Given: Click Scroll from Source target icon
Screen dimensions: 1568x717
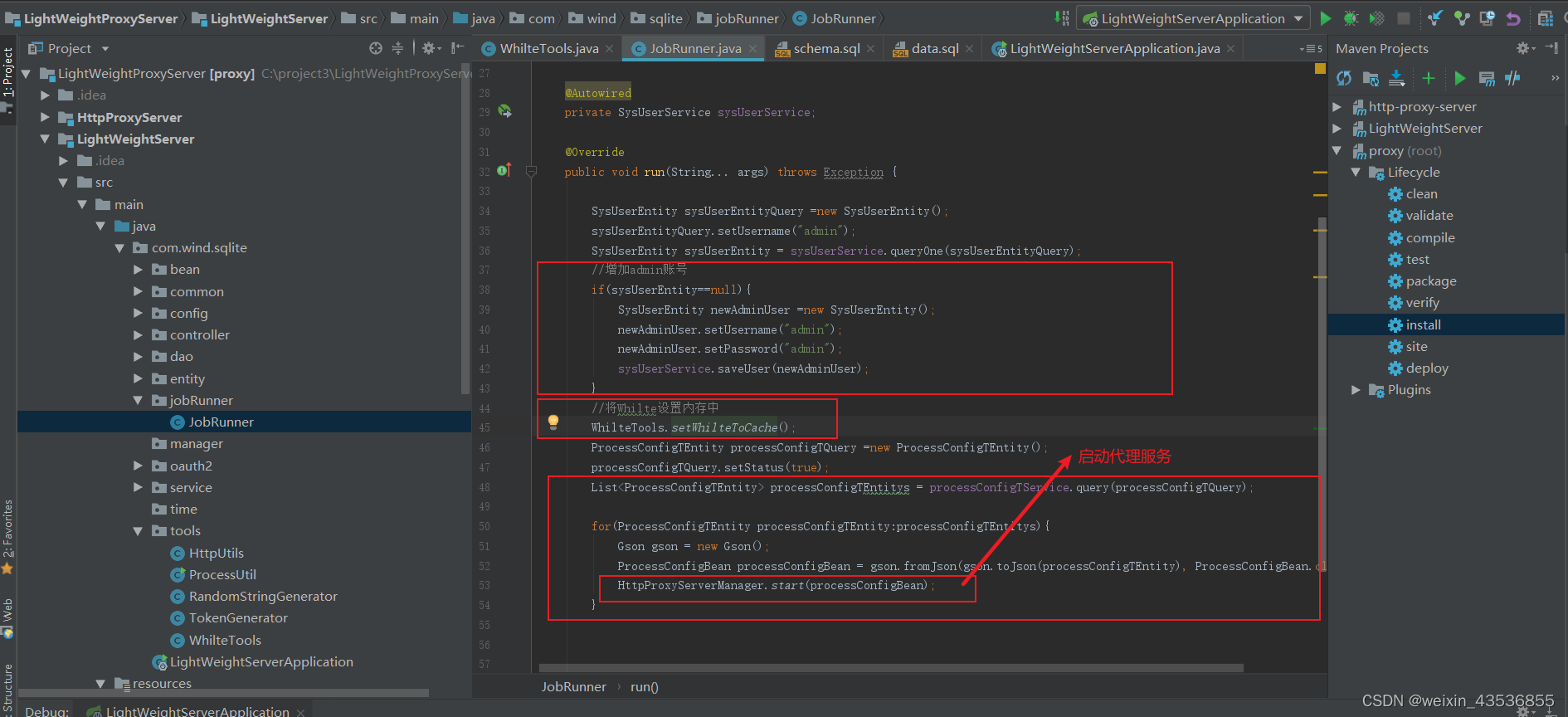Looking at the screenshot, I should 376,48.
